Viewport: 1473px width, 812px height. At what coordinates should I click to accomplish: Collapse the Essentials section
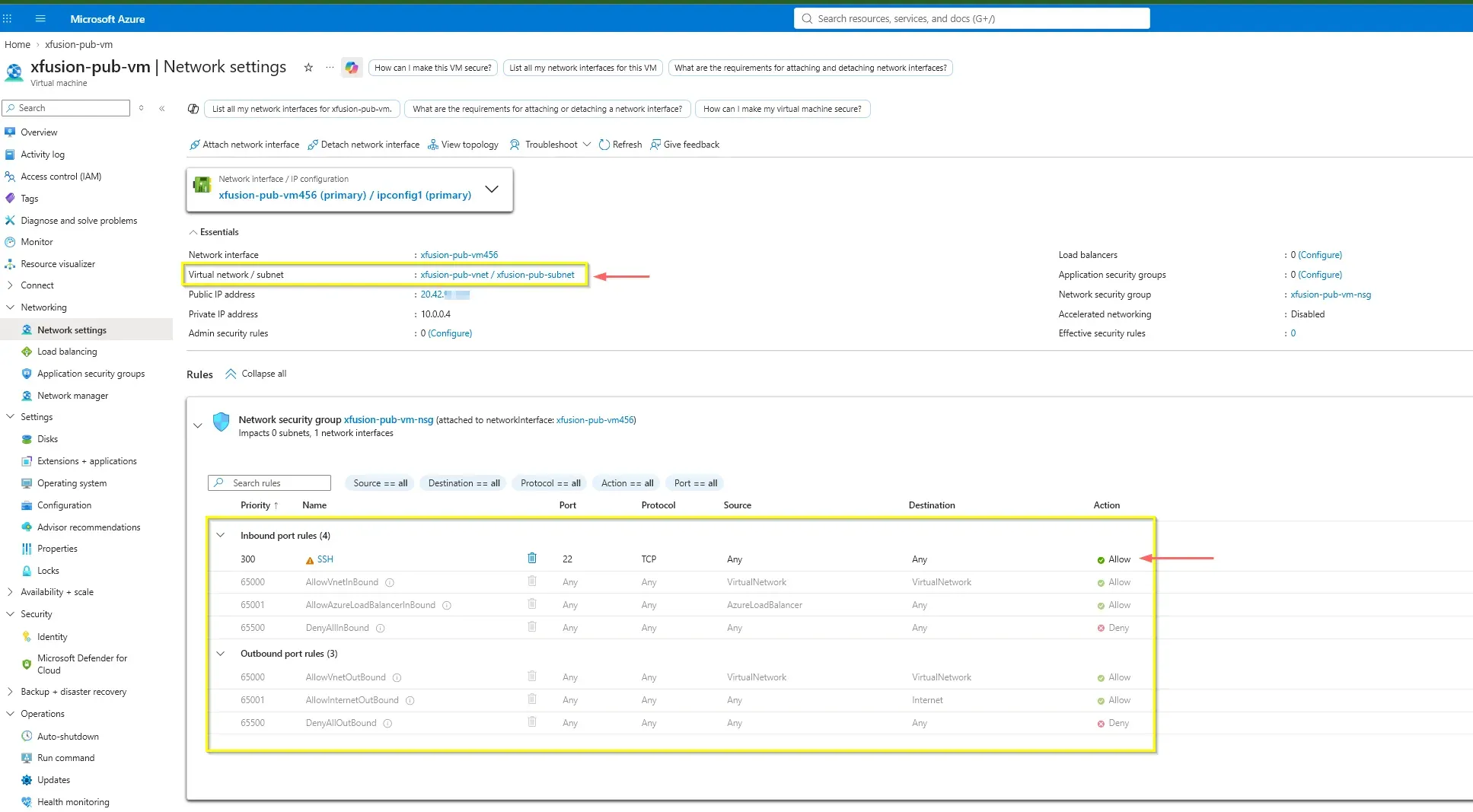(214, 232)
